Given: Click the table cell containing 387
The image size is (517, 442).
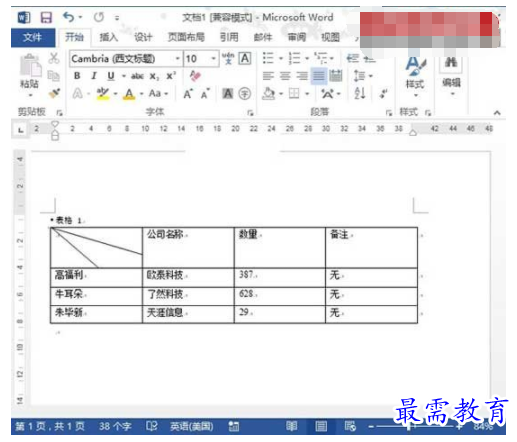Looking at the screenshot, I should click(280, 278).
